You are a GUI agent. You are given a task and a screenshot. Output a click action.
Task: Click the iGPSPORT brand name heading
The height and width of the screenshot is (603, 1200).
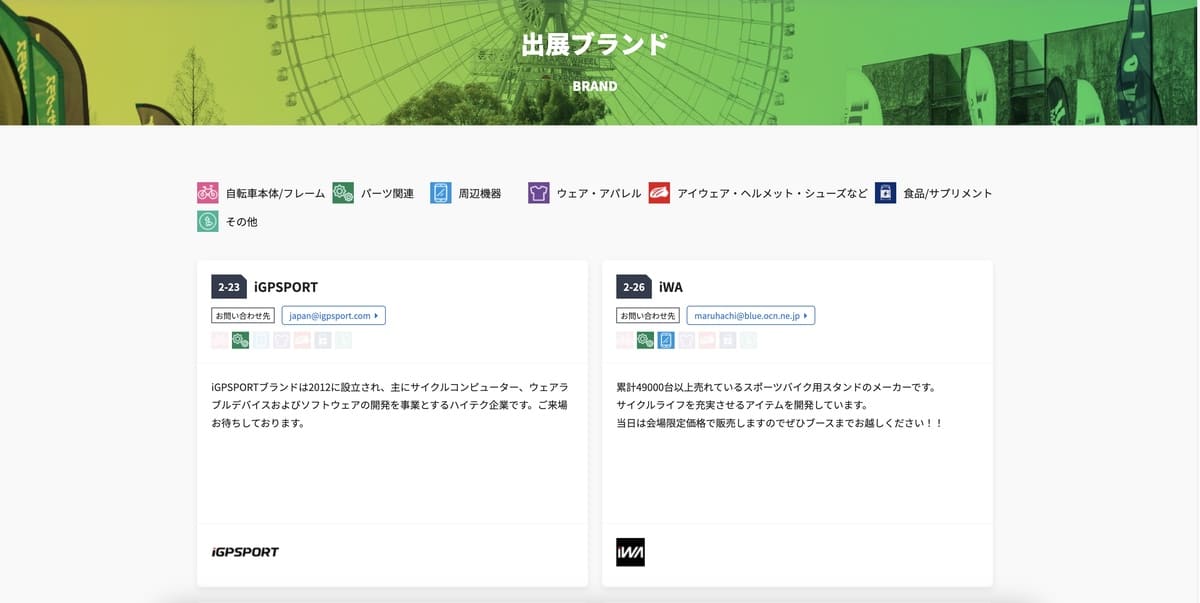(x=286, y=287)
